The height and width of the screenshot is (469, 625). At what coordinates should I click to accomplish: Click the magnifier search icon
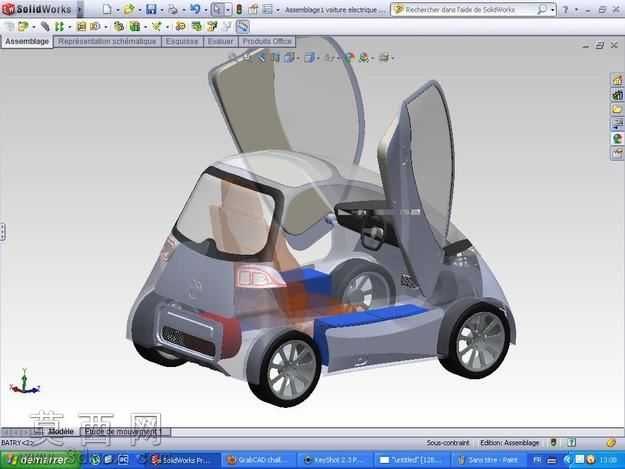click(x=542, y=10)
